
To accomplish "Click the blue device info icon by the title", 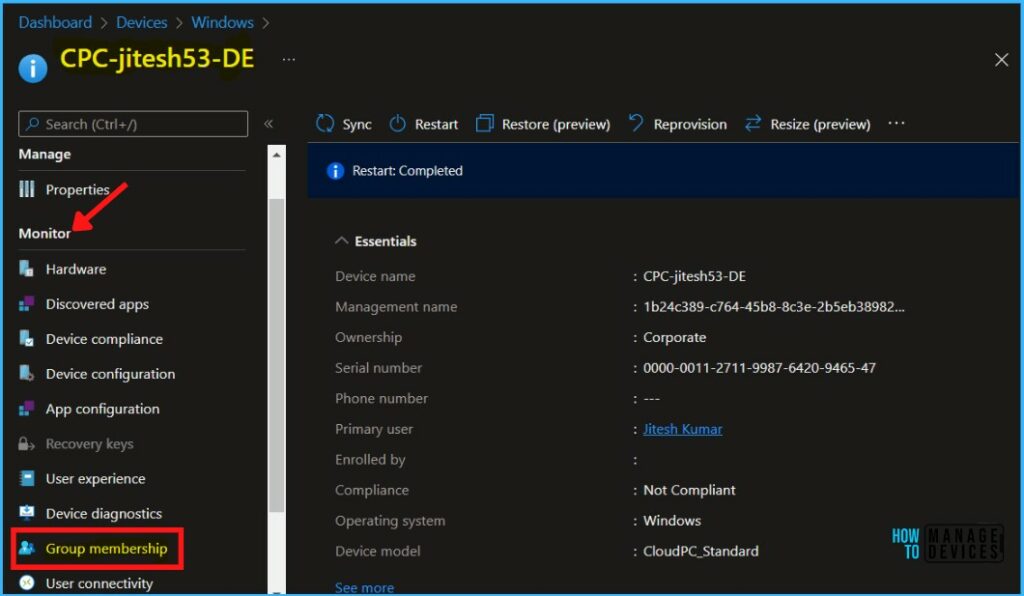I will 33,68.
